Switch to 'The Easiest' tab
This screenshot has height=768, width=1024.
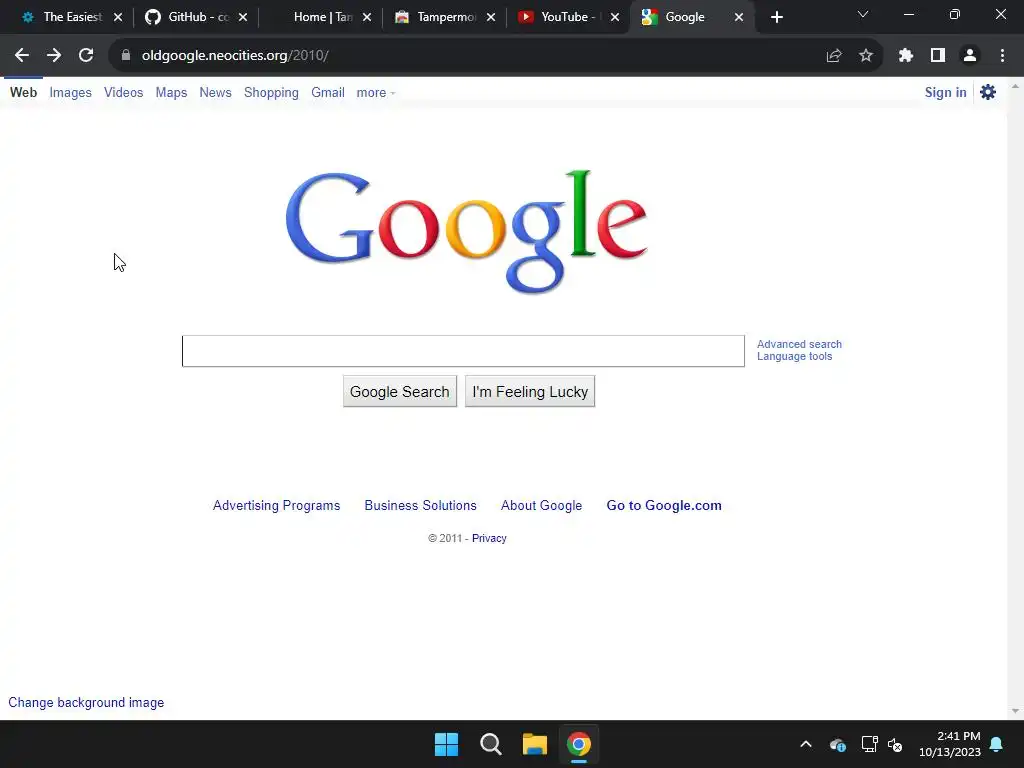63,17
